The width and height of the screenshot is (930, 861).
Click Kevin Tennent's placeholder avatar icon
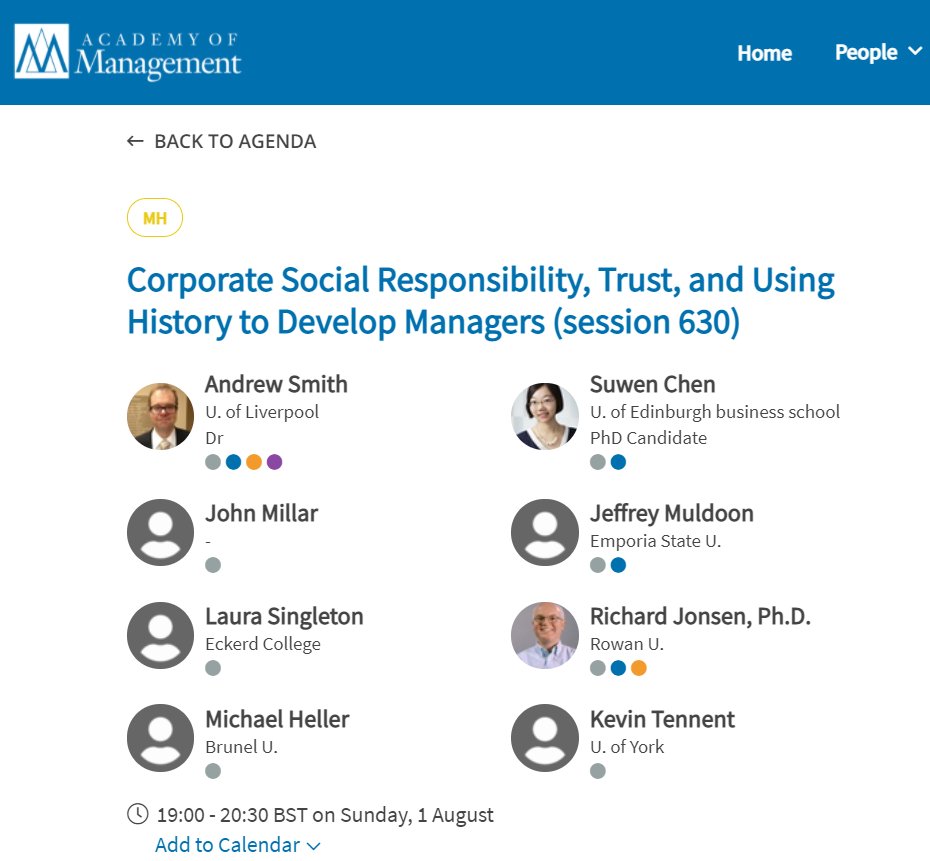point(544,738)
